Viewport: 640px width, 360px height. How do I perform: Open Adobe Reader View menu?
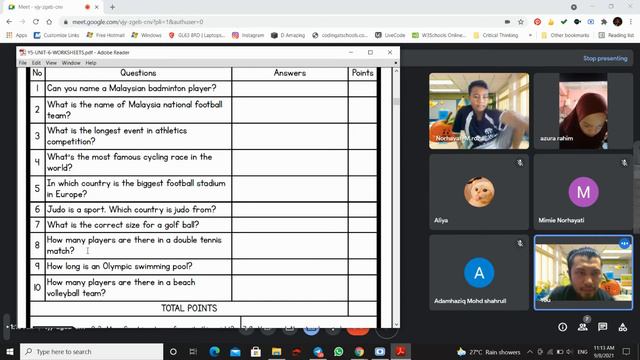51,63
